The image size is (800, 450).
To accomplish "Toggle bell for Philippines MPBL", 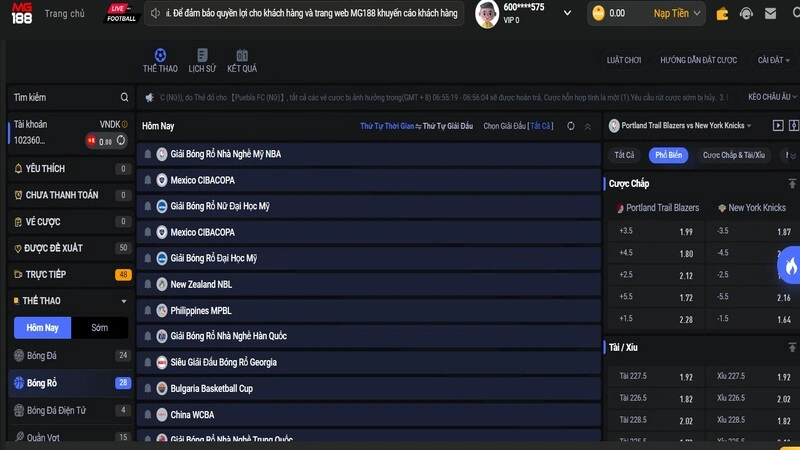I will [x=147, y=310].
